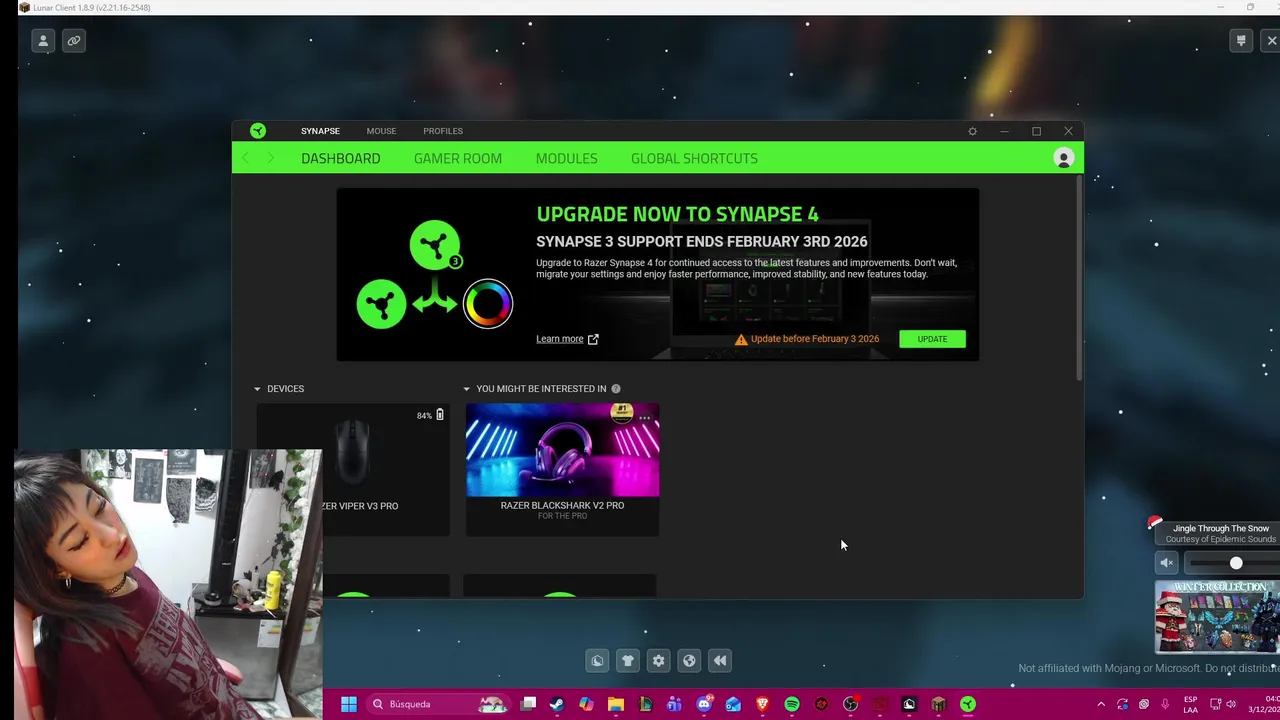Screen dimensions: 1280x720
Task: Open the Profiles tab
Action: click(443, 131)
